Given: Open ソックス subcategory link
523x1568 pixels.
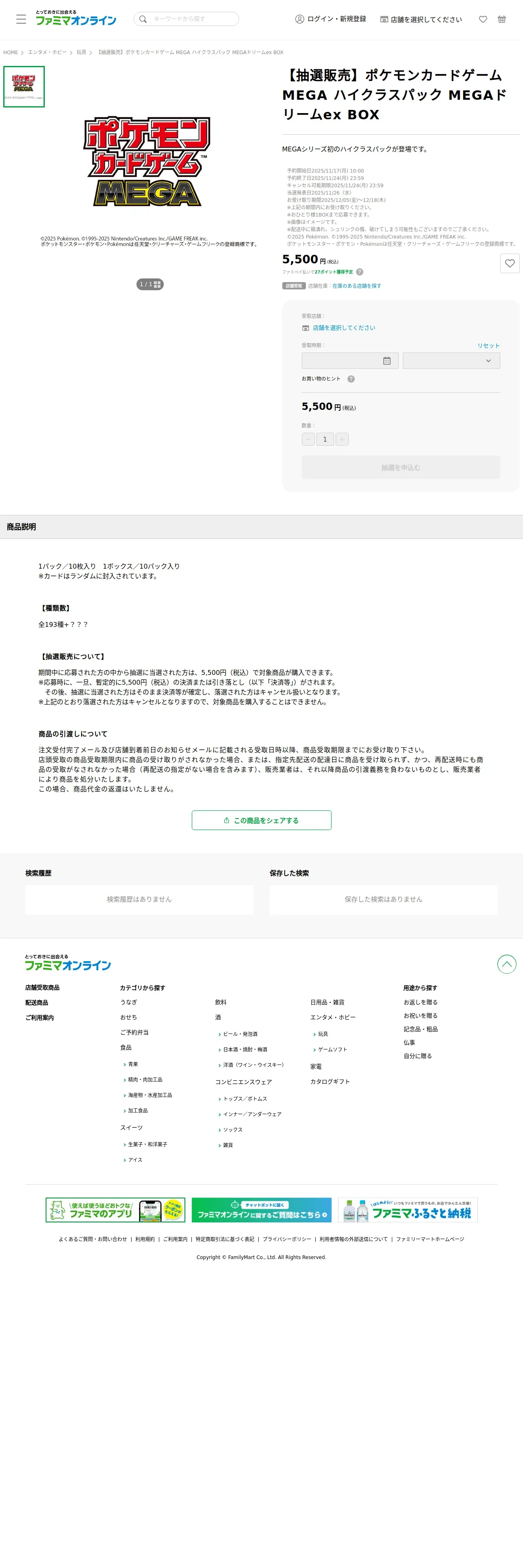Looking at the screenshot, I should coord(233,1129).
